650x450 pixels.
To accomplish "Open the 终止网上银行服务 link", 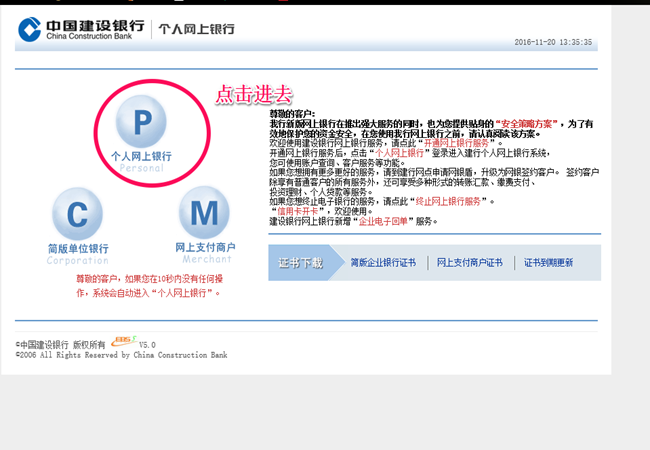I will click(x=448, y=201).
